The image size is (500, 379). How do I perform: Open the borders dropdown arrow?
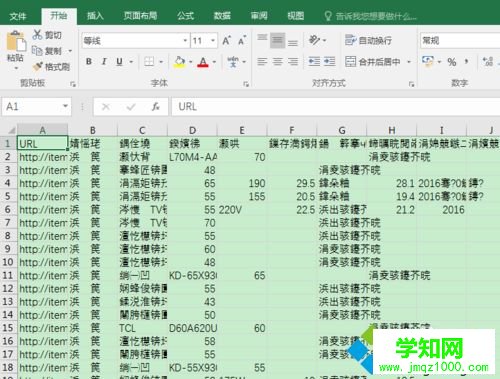161,62
